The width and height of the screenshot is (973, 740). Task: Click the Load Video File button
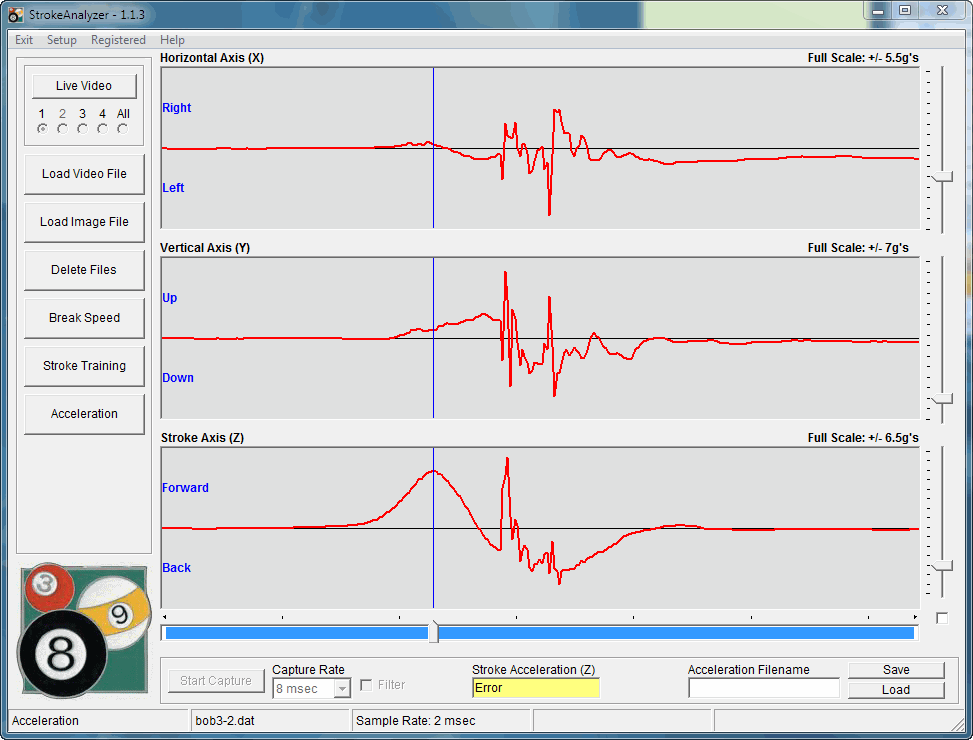(x=84, y=174)
